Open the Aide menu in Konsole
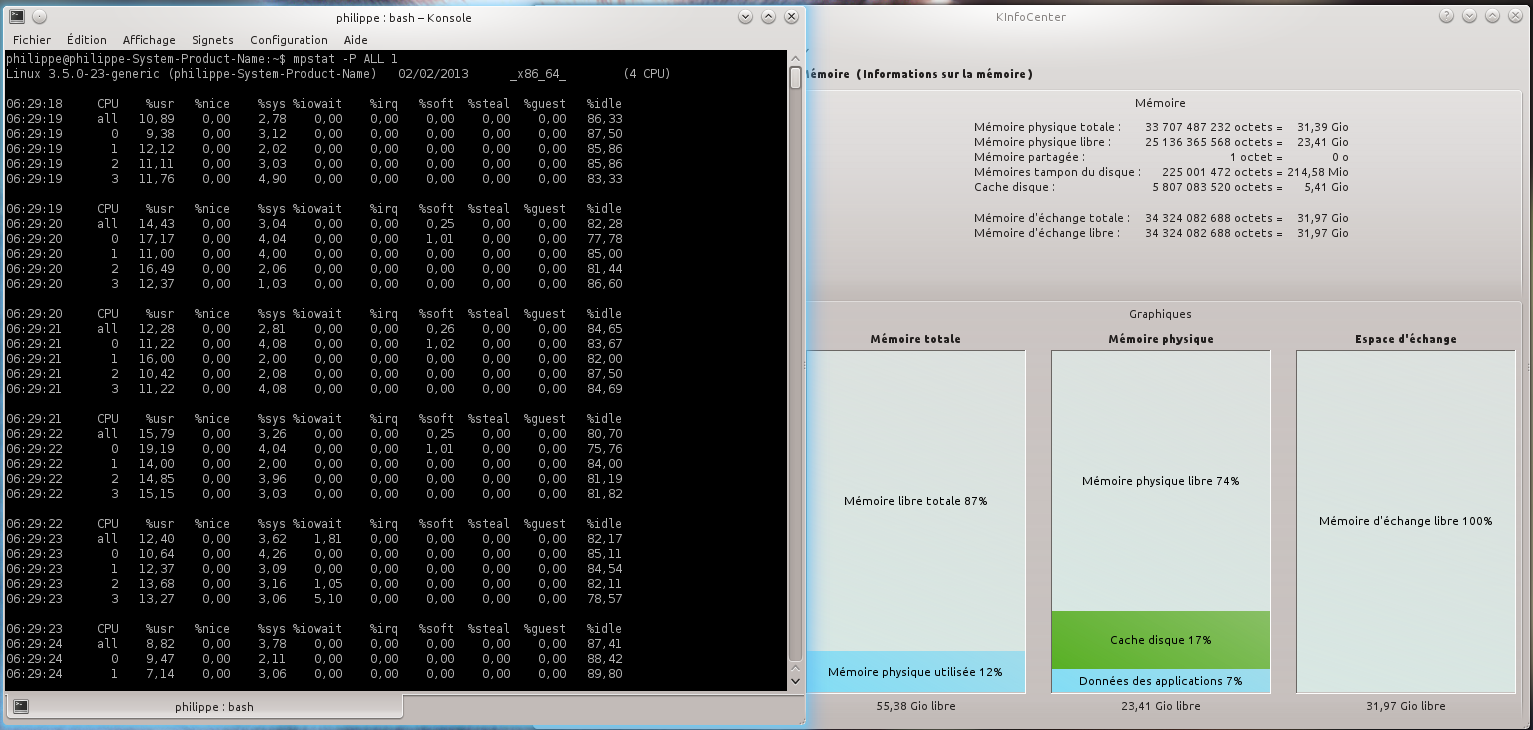 pyautogui.click(x=356, y=40)
